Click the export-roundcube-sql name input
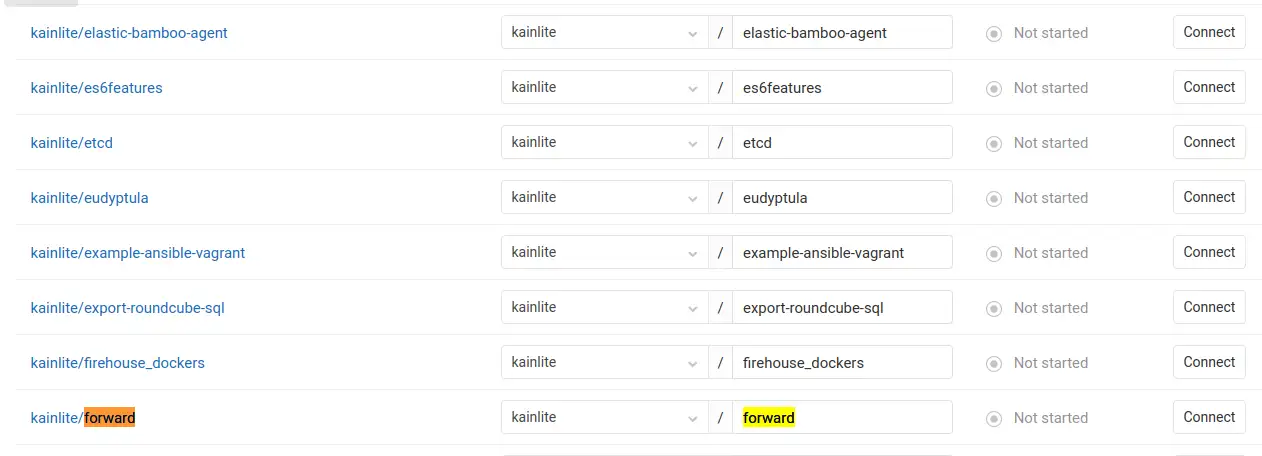 coord(842,307)
